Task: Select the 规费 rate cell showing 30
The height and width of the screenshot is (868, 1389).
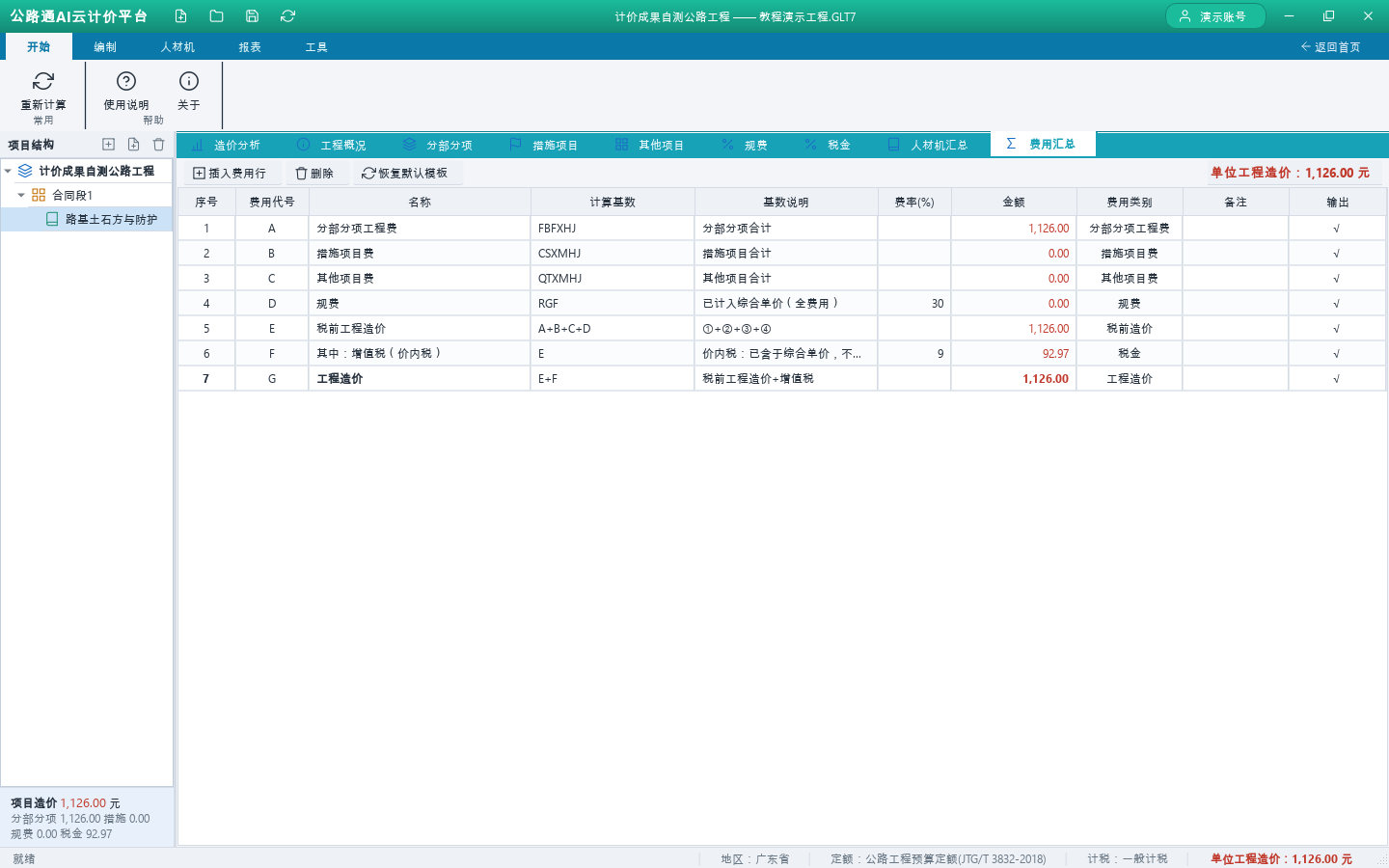Action: [x=914, y=304]
